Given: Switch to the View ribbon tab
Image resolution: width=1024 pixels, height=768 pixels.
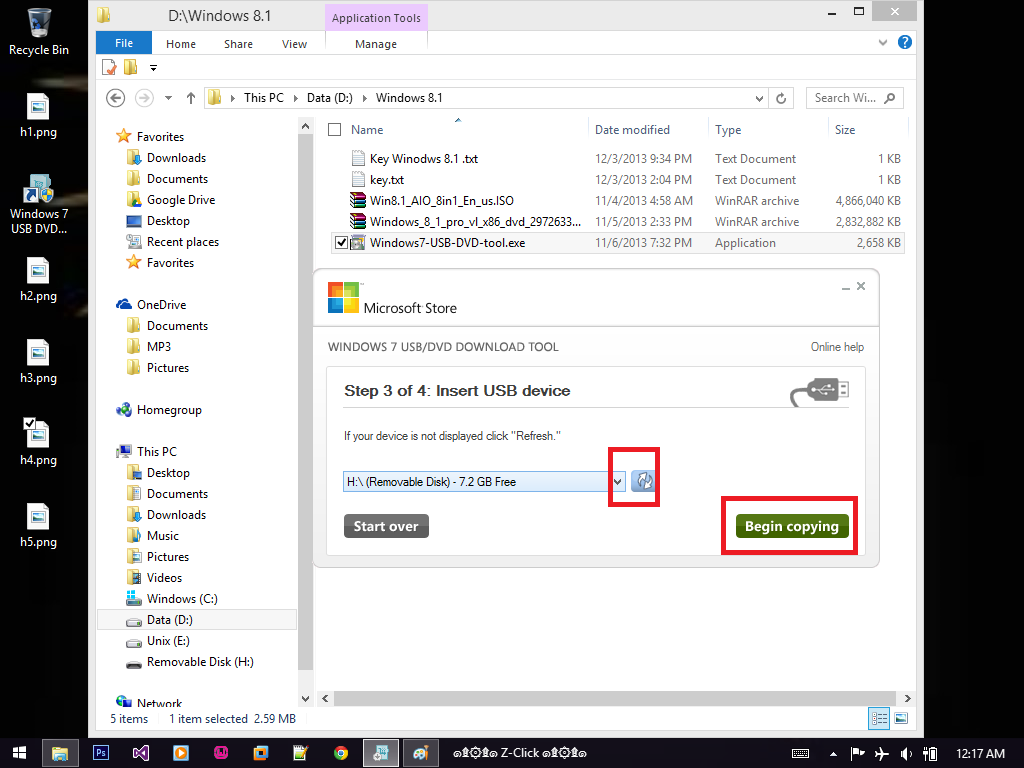Looking at the screenshot, I should click(x=295, y=44).
